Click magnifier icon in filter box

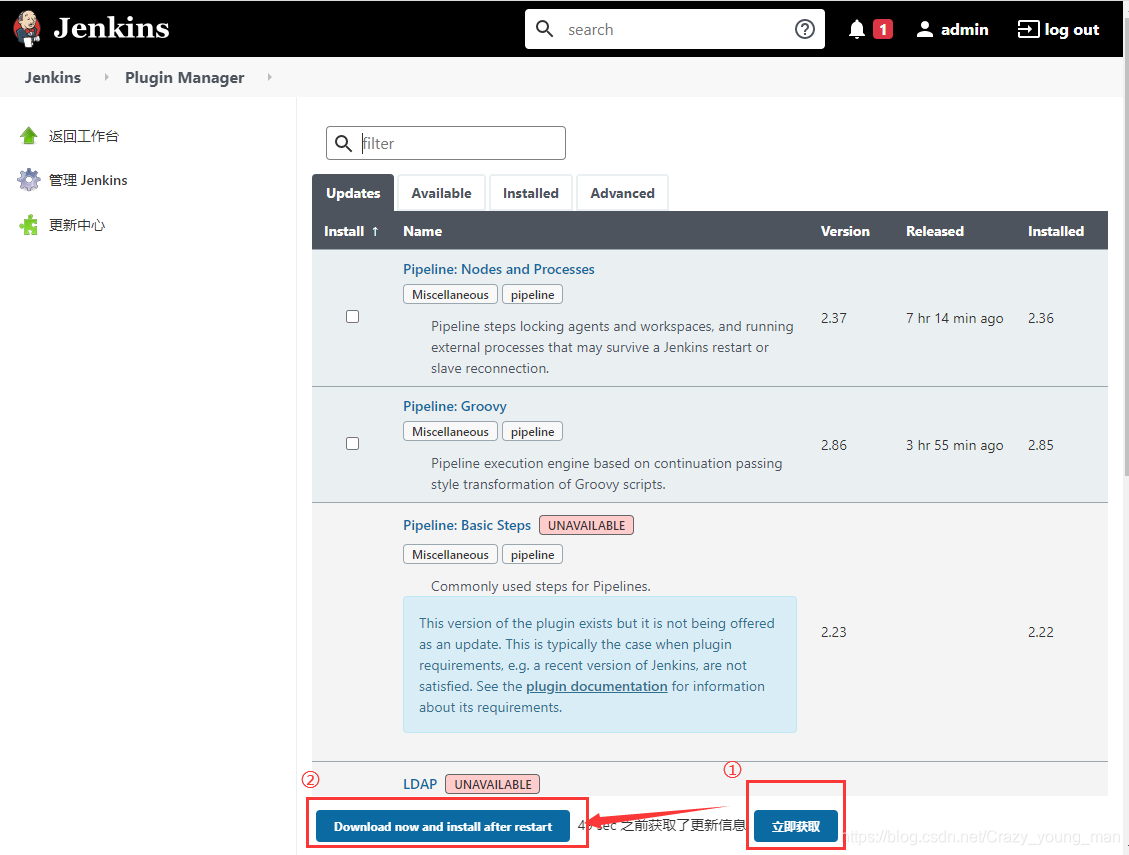[x=343, y=143]
